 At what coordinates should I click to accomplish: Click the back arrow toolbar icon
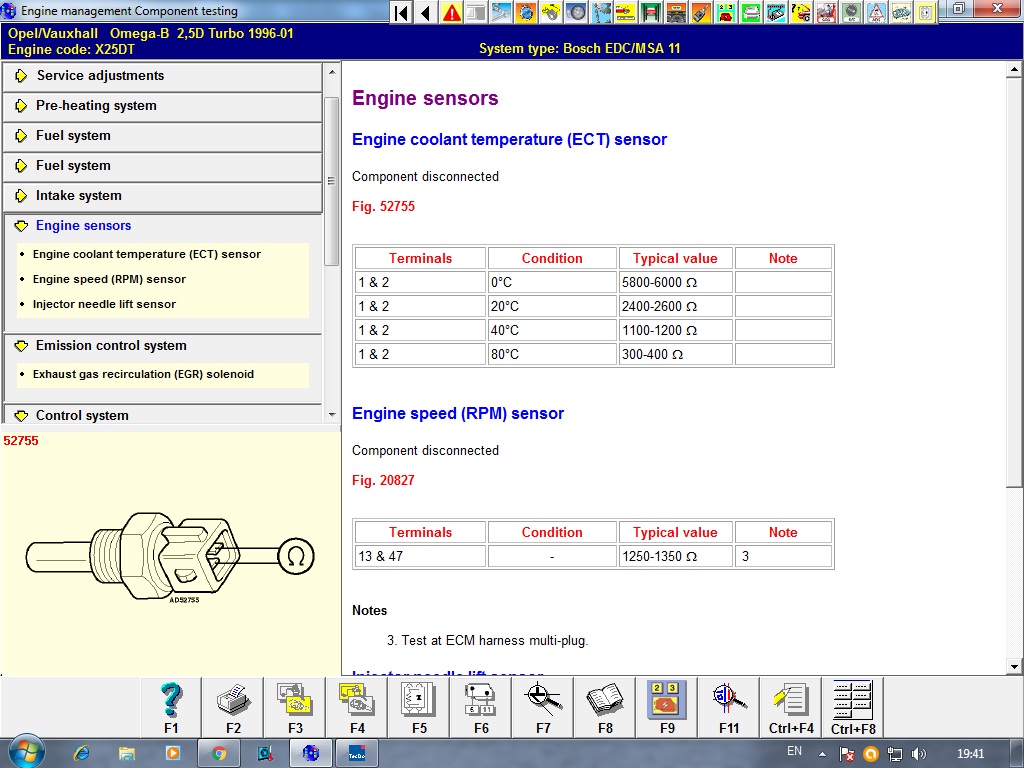click(x=426, y=12)
